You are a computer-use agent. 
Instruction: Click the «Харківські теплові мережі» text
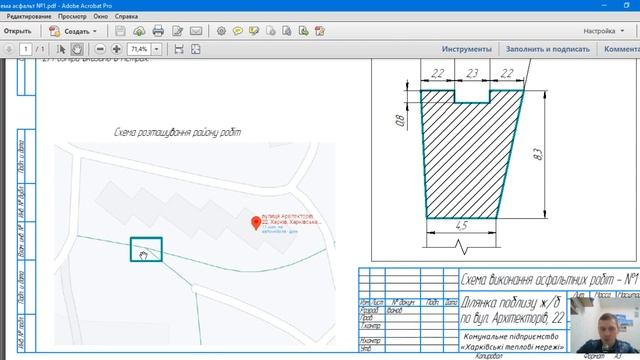tap(513, 347)
